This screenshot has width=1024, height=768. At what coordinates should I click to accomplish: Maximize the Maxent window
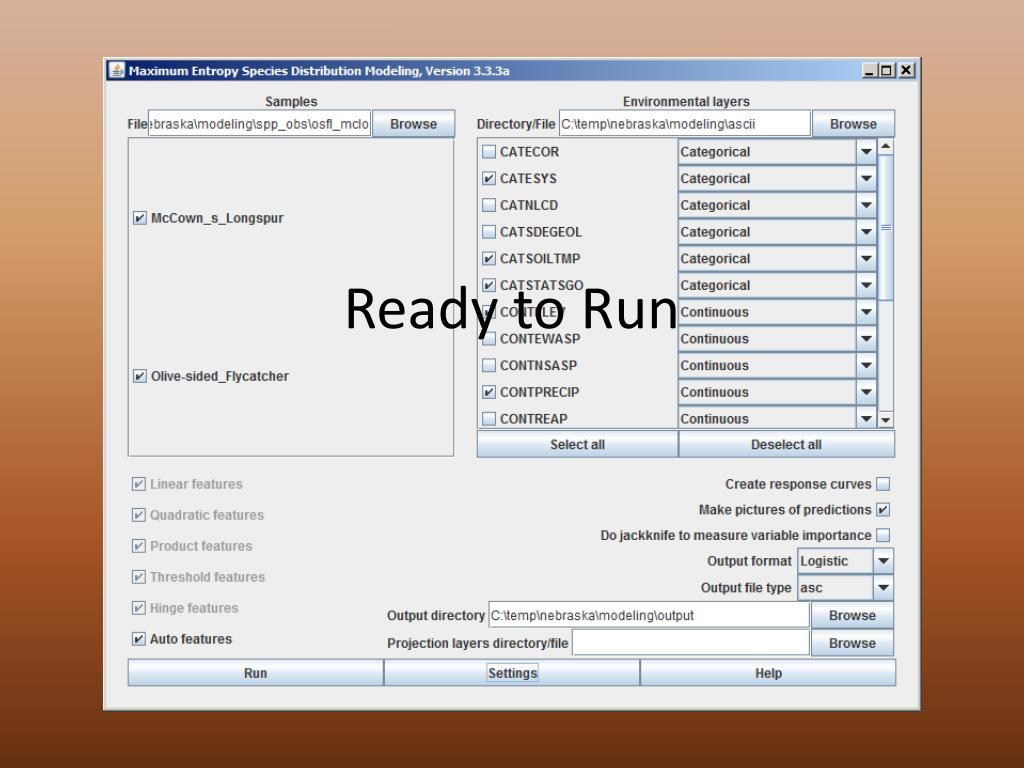pos(887,70)
